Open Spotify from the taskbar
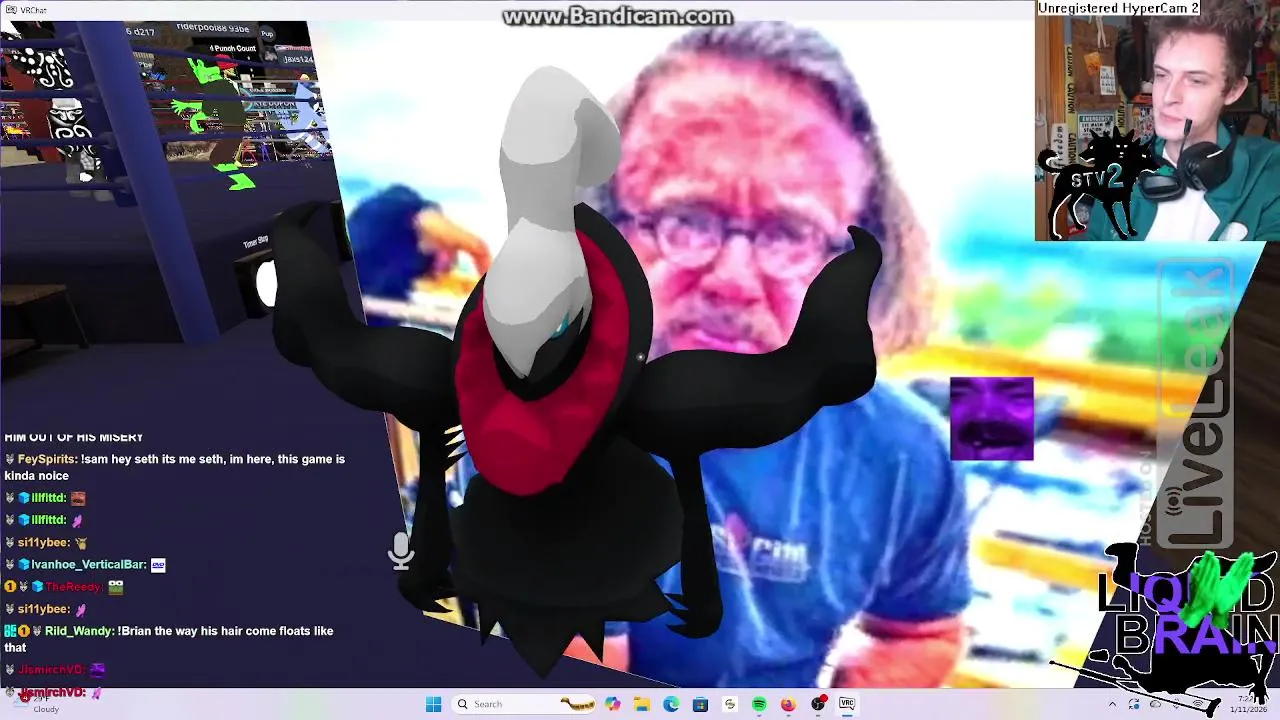Image resolution: width=1280 pixels, height=720 pixels. point(759,704)
